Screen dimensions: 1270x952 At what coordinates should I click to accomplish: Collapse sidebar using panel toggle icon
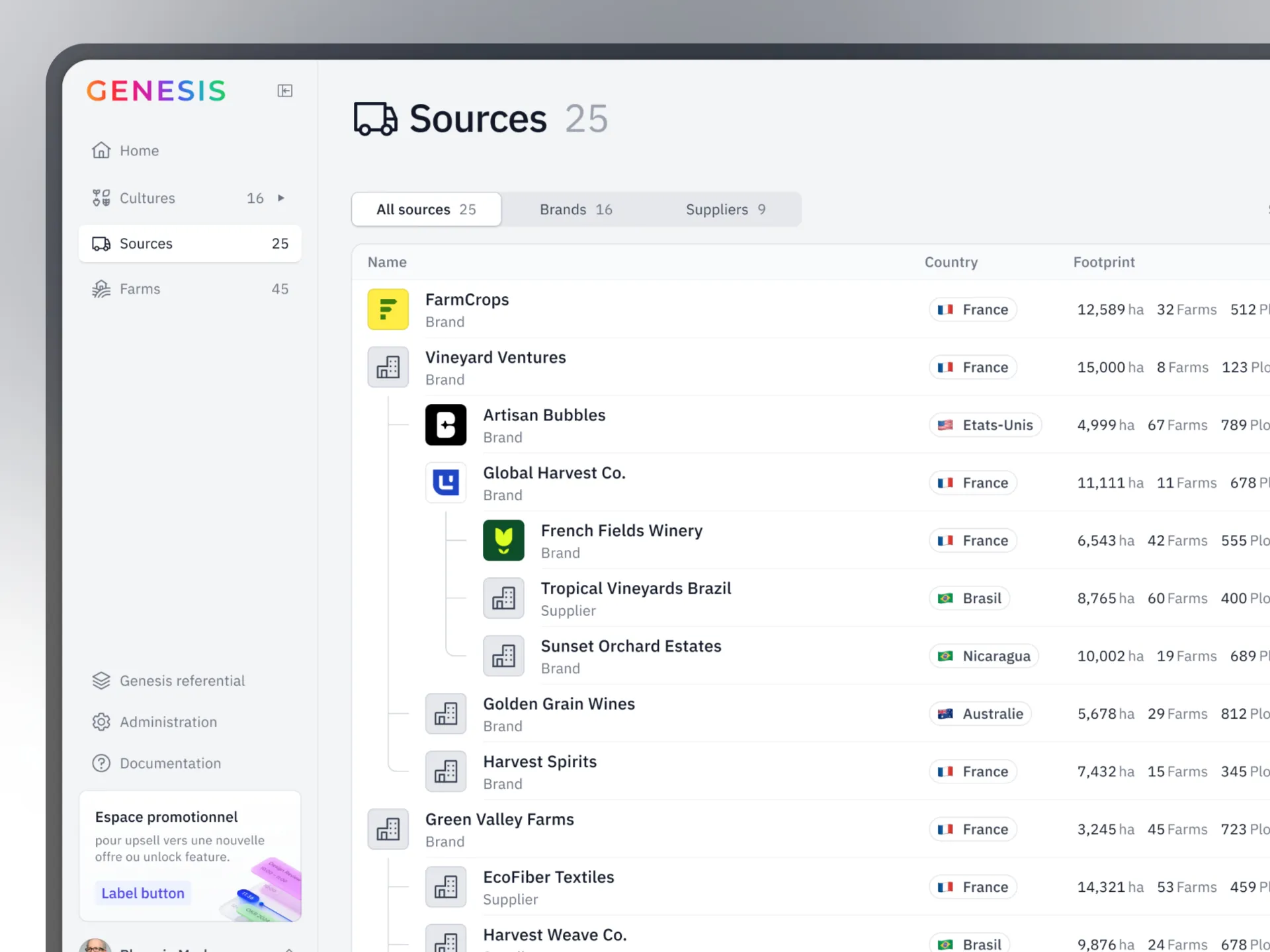[x=285, y=91]
